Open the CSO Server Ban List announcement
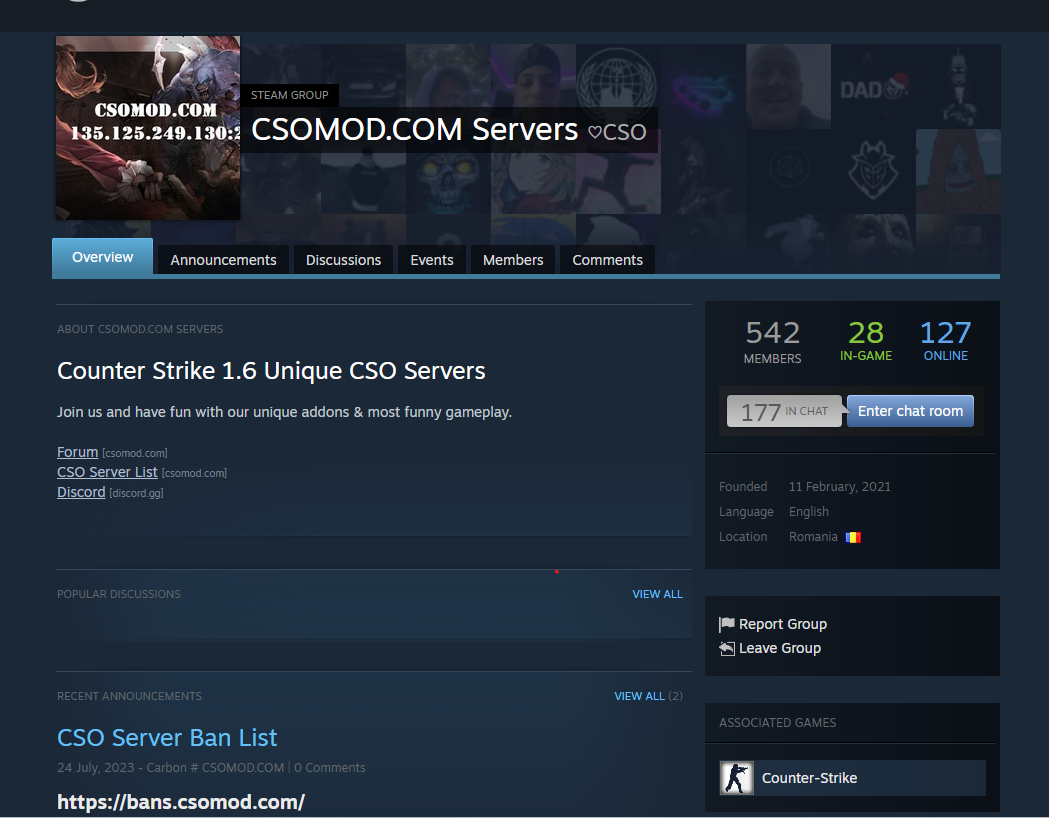Screen dimensions: 1049x818 167,738
